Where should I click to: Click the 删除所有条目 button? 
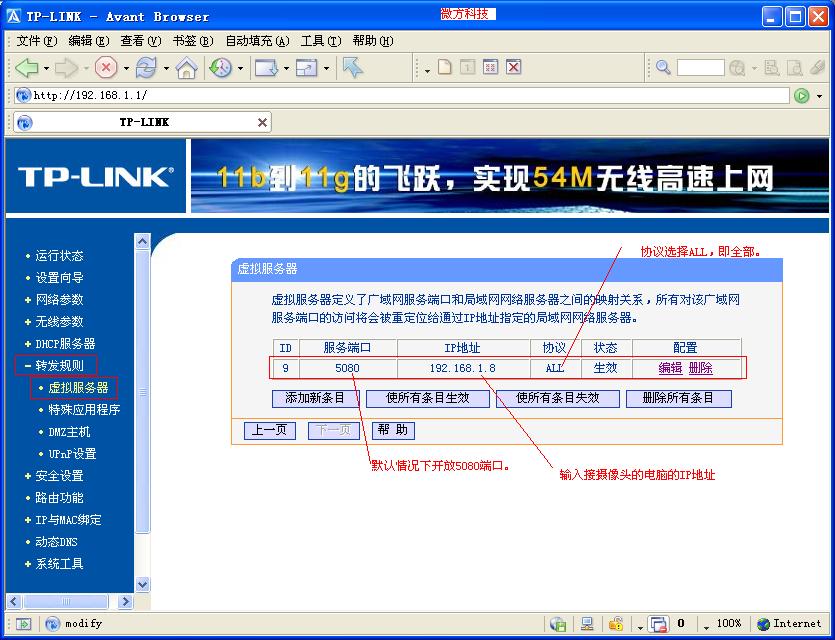pyautogui.click(x=678, y=399)
